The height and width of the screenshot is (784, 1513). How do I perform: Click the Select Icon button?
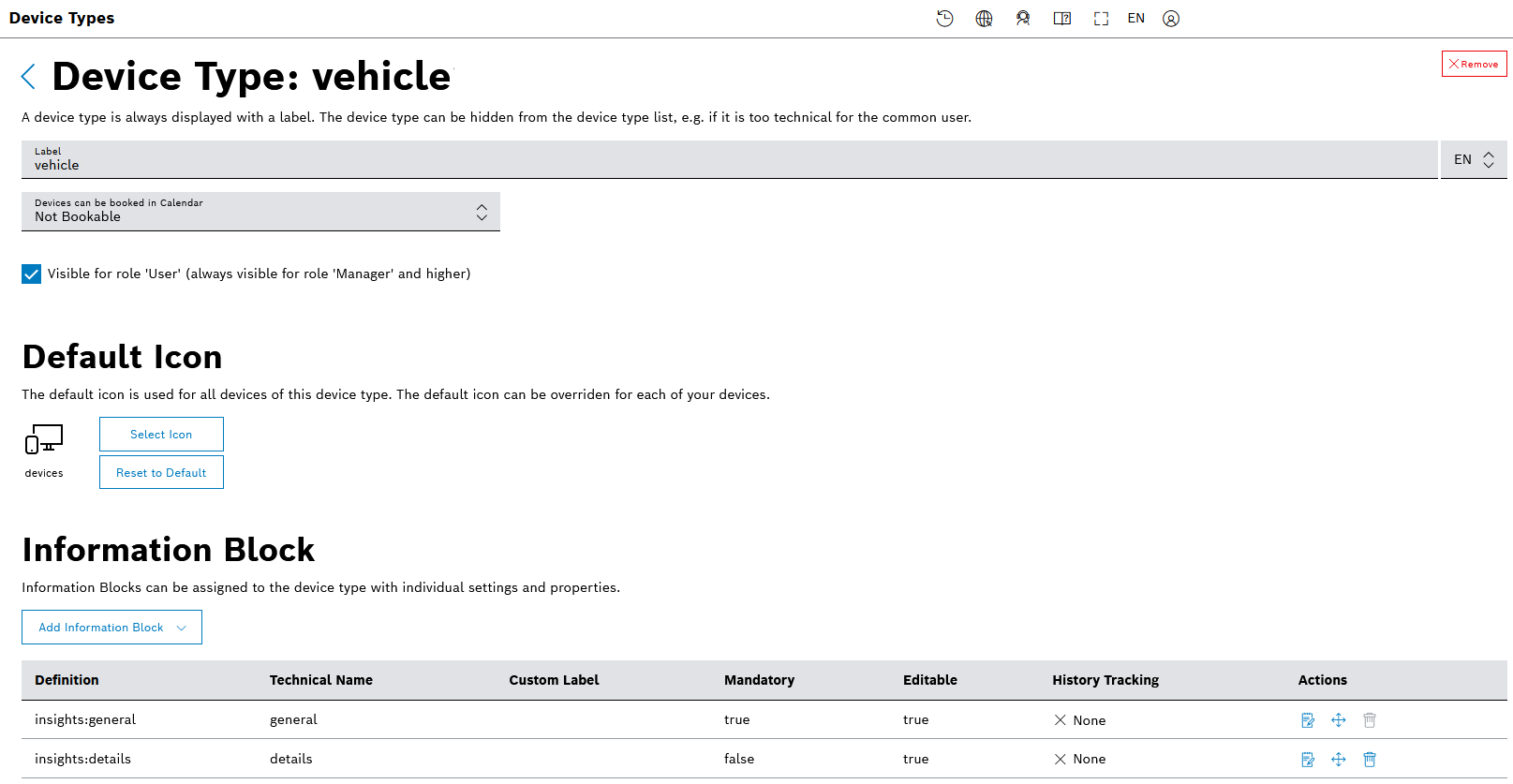point(161,435)
